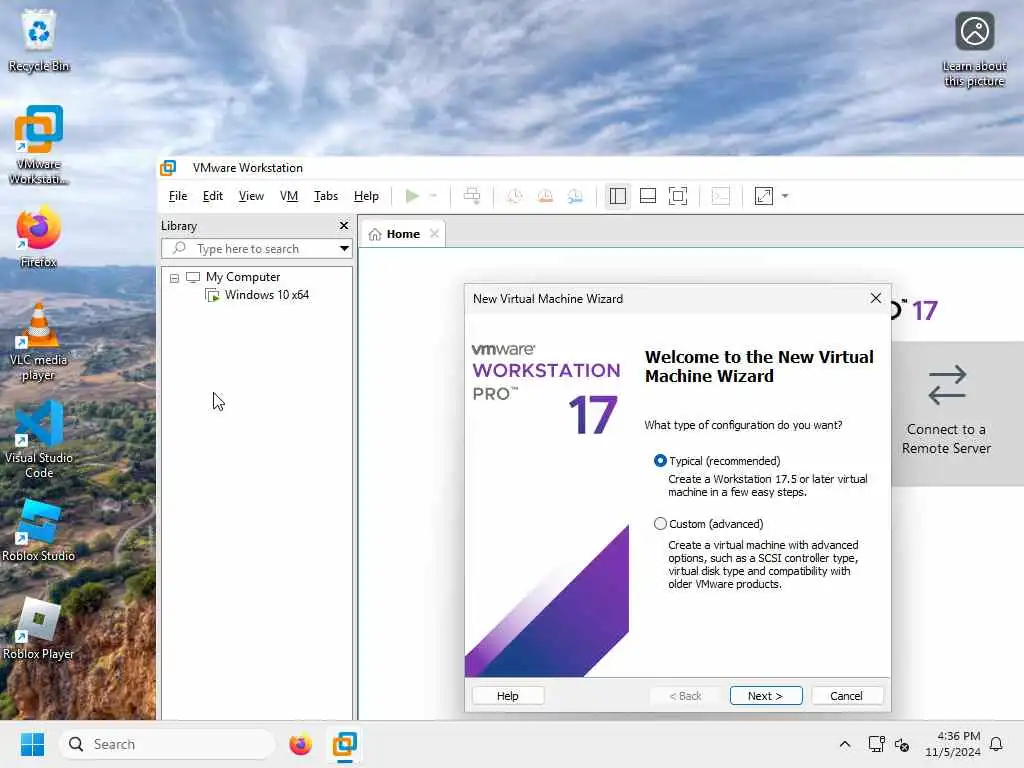This screenshot has height=768, width=1024.
Task: Click the magnifier icon in Library search
Action: [179, 249]
